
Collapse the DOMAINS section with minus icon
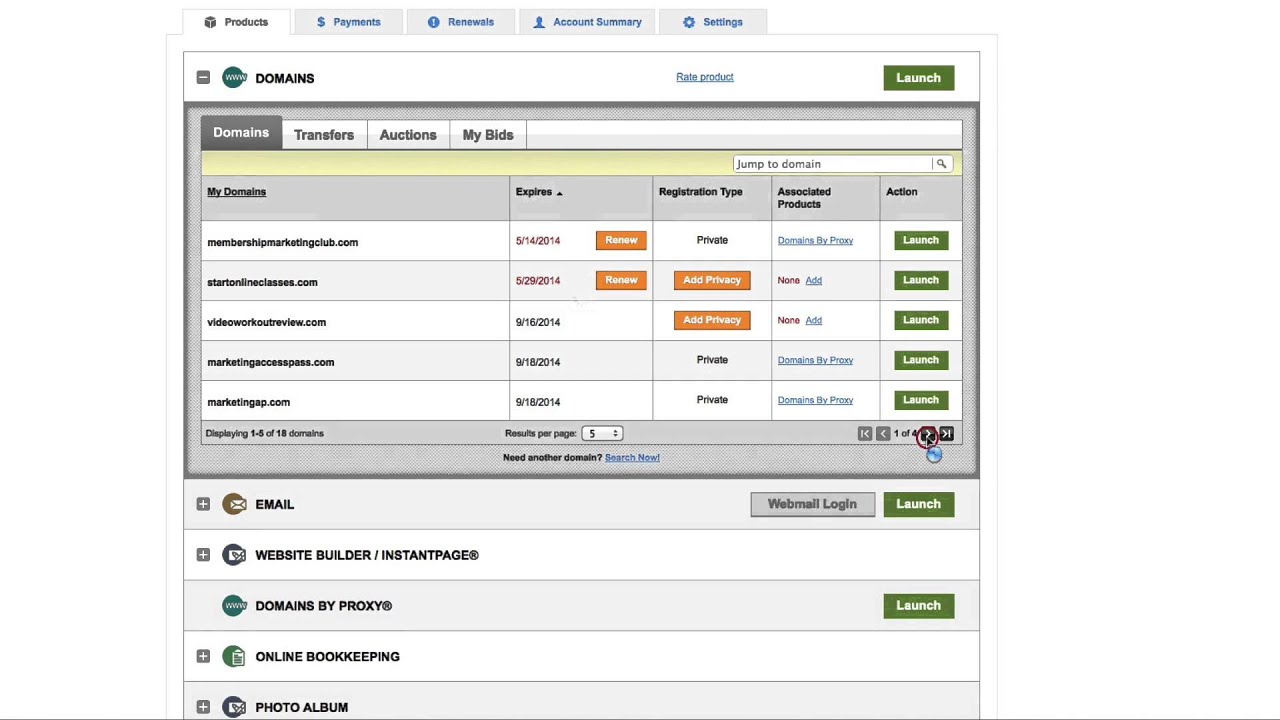click(203, 77)
